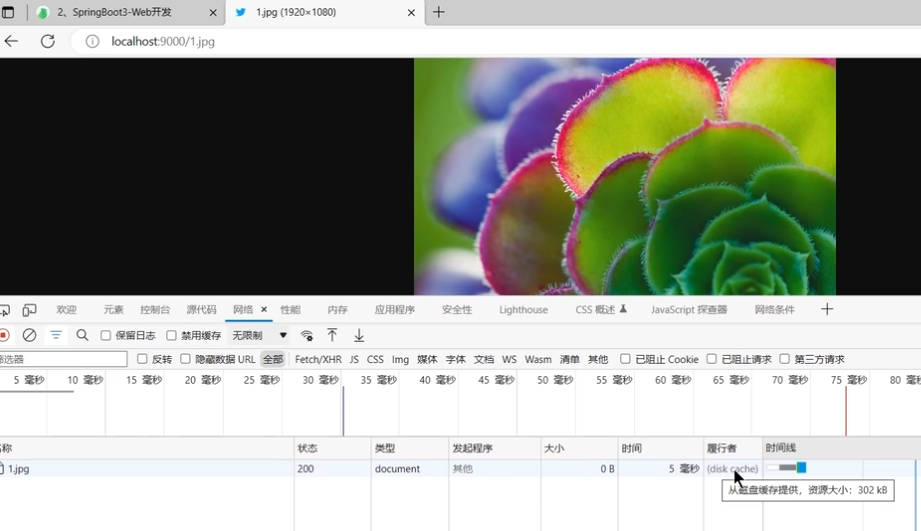Open the 内存 panel
Screen dimensions: 921x531
pos(337,310)
